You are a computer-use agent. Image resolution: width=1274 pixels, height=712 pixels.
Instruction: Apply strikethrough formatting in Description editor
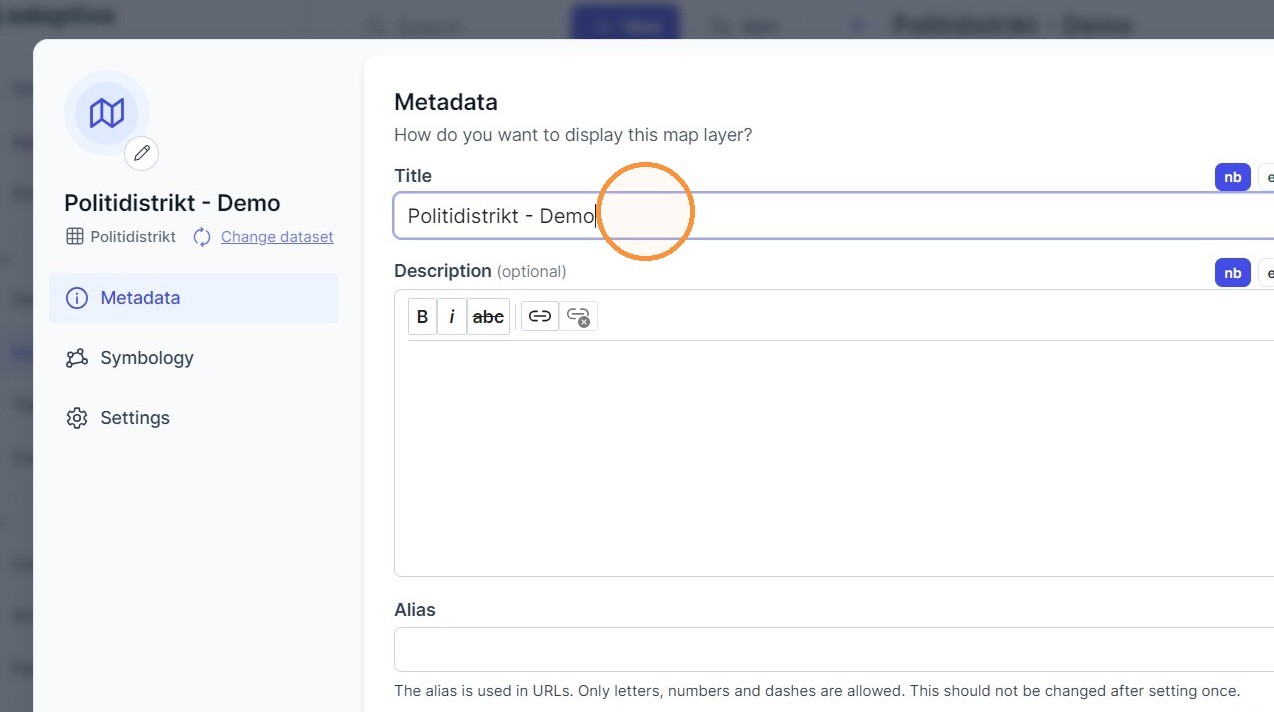point(488,317)
